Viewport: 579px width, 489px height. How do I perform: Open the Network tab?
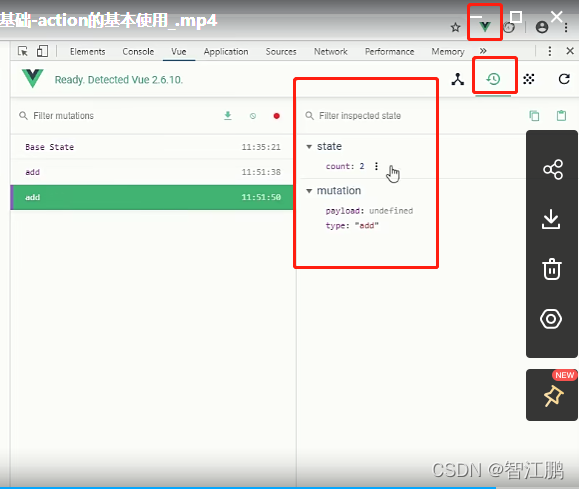click(x=331, y=52)
